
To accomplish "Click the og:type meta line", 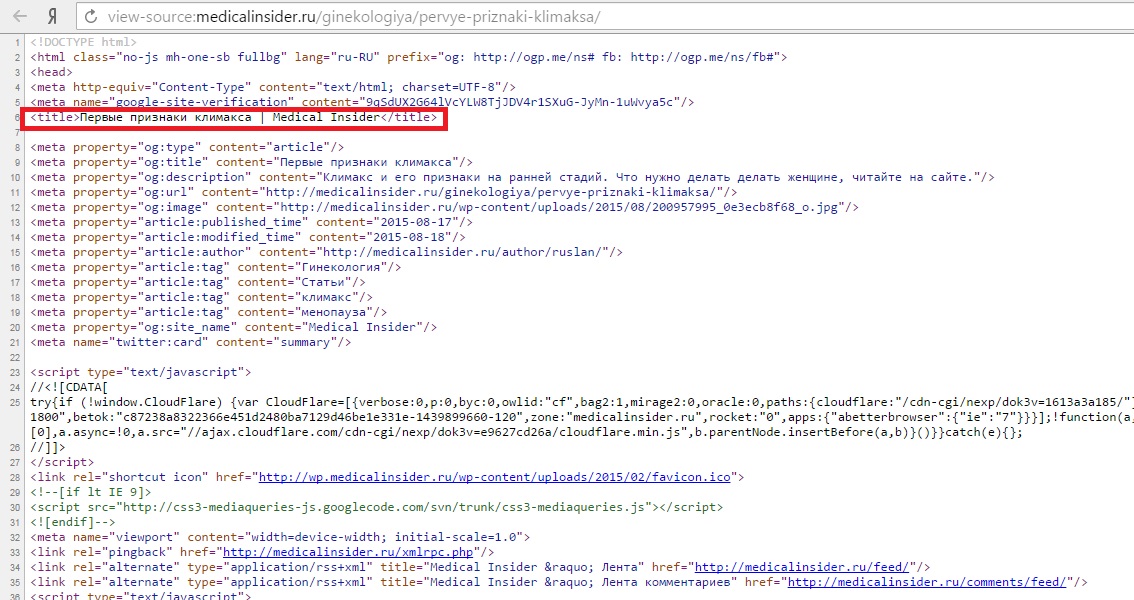I will 187,147.
